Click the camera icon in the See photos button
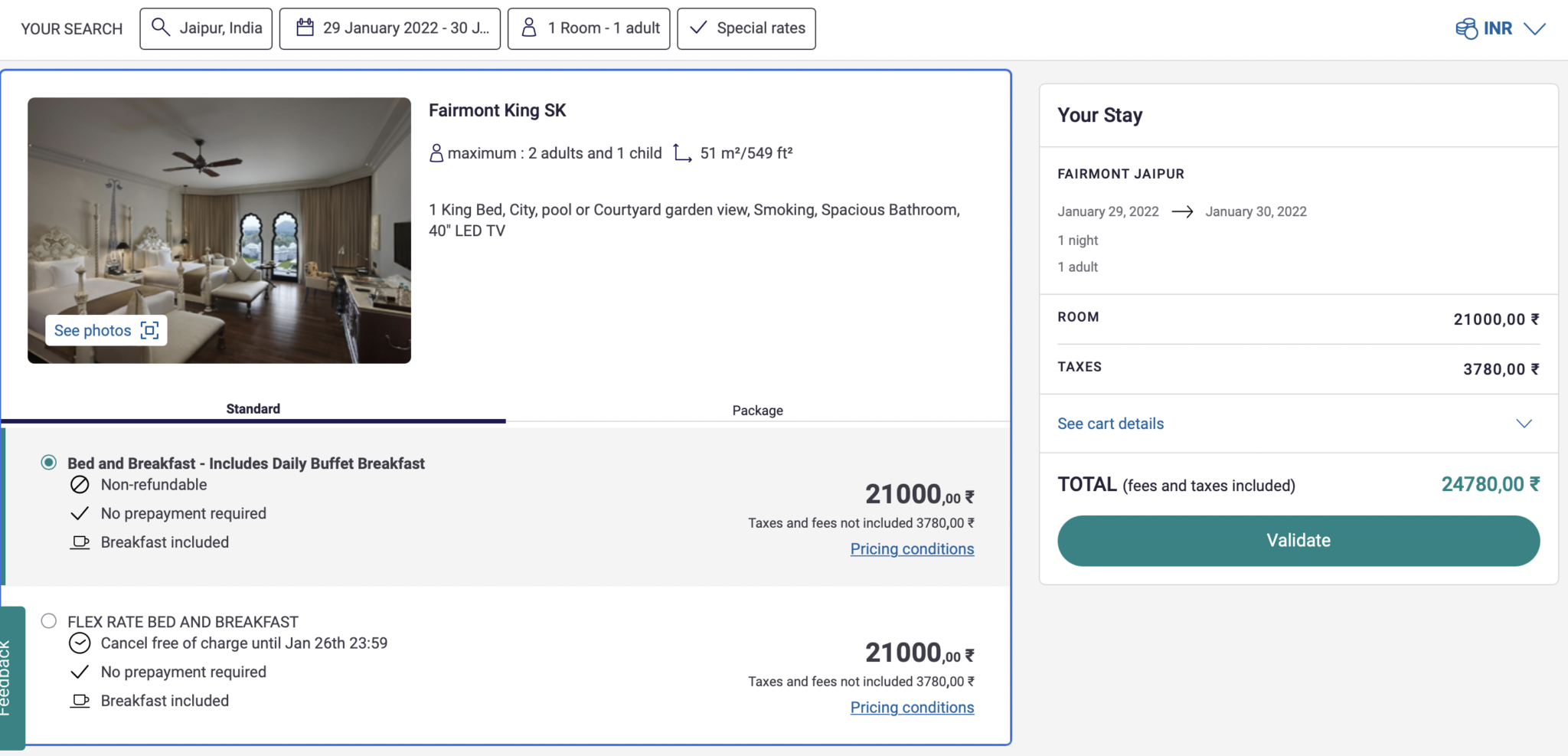The image size is (1568, 756). 149,330
